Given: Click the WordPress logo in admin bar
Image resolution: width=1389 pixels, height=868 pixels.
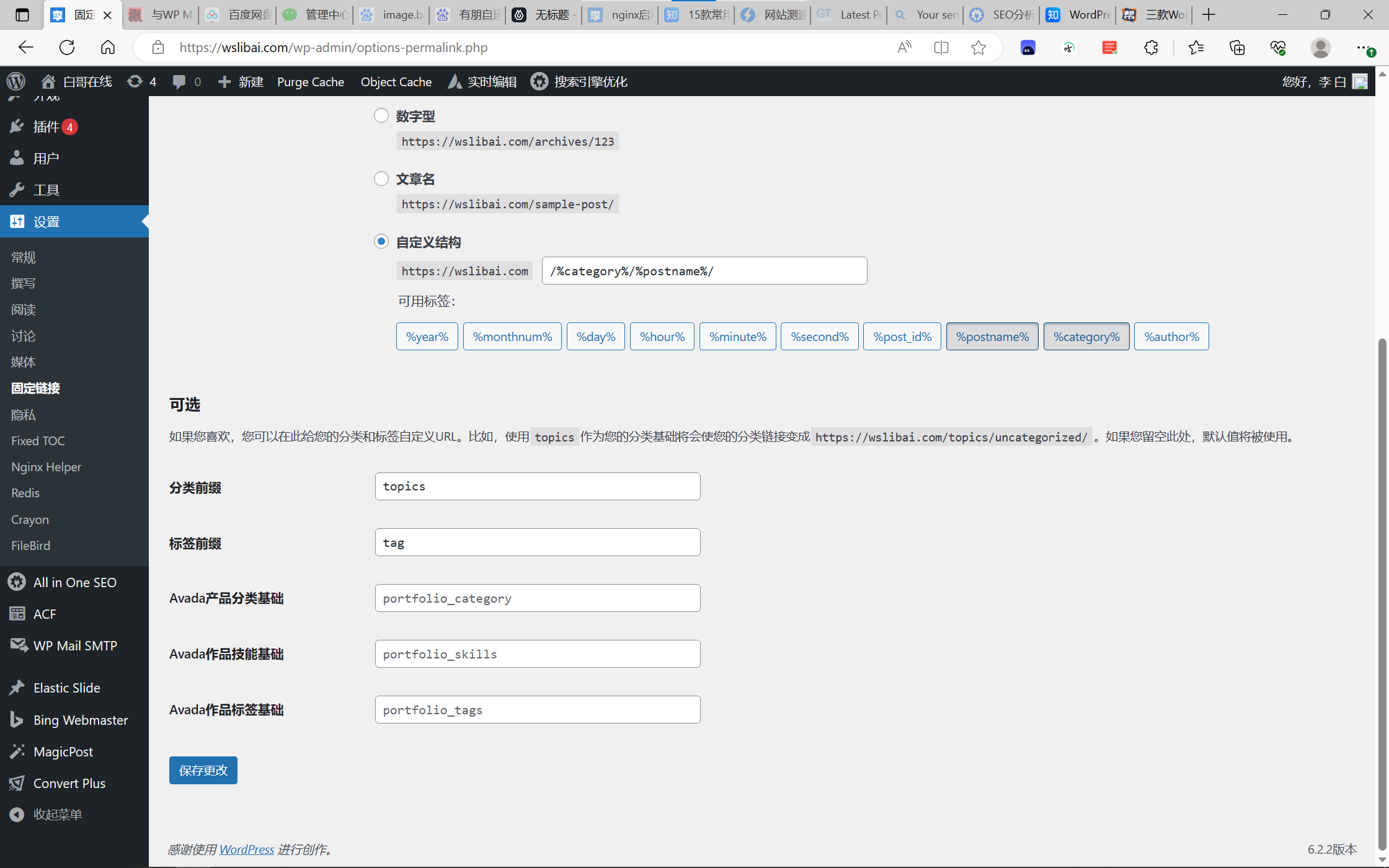Looking at the screenshot, I should (x=16, y=81).
